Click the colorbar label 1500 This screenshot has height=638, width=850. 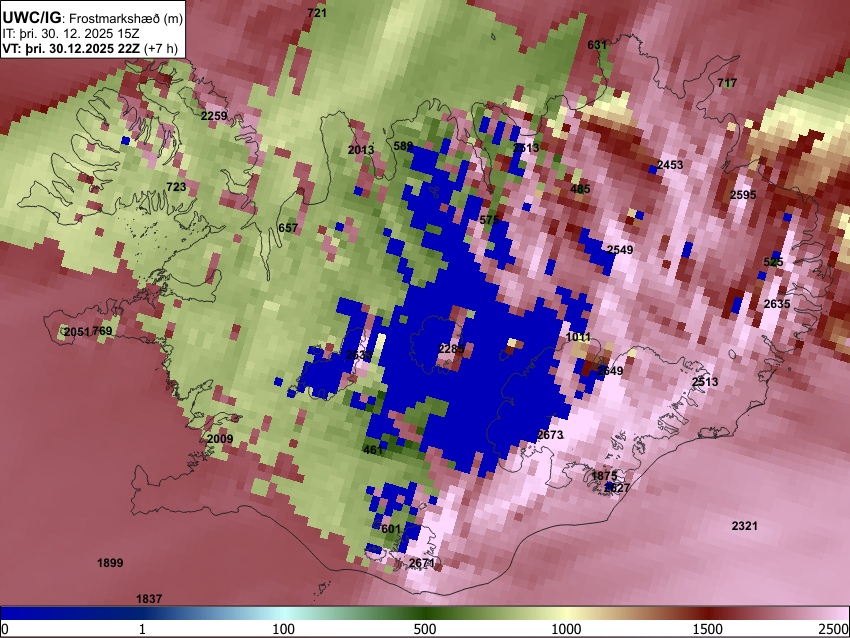708,629
